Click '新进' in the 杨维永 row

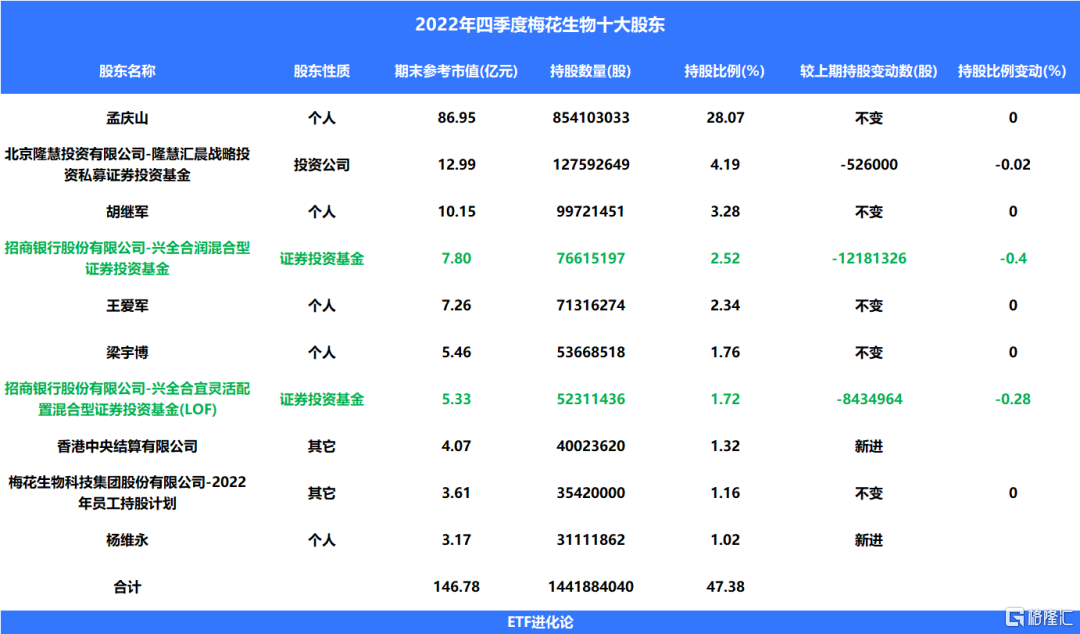869,540
